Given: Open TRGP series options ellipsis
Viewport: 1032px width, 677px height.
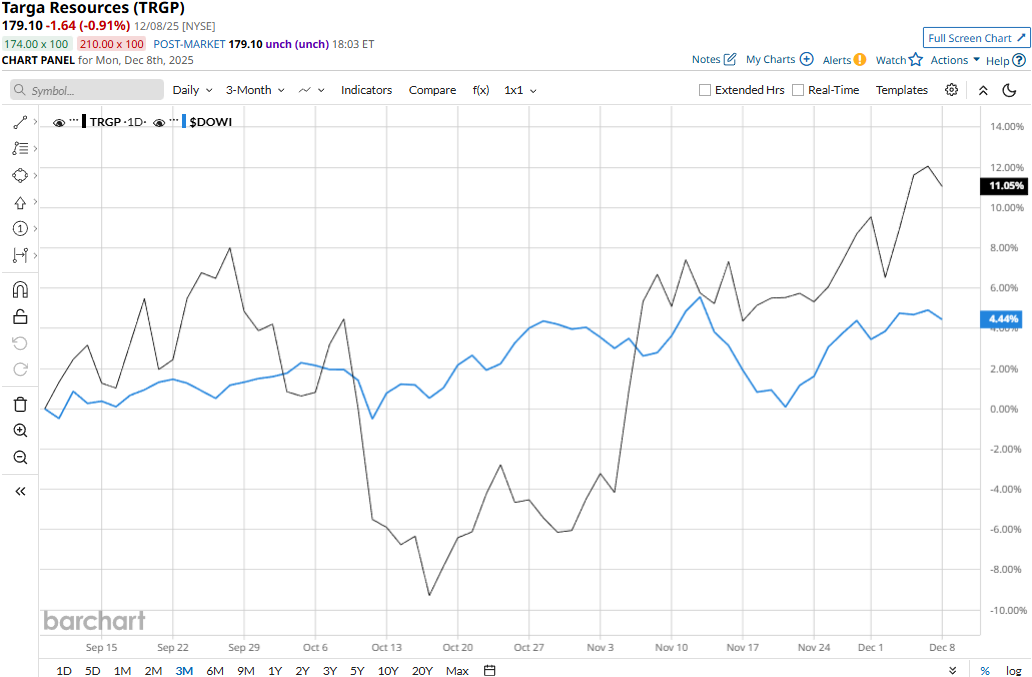Looking at the screenshot, I should (74, 120).
